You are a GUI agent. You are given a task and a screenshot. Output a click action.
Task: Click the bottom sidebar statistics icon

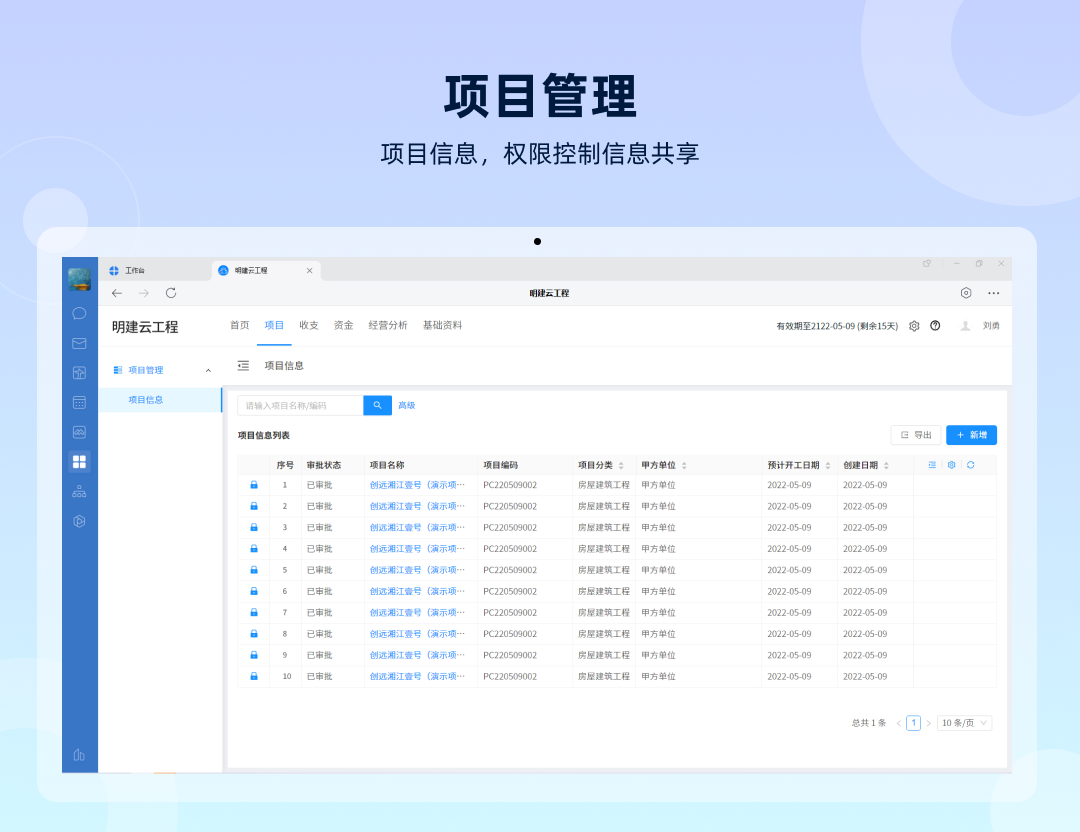point(79,755)
